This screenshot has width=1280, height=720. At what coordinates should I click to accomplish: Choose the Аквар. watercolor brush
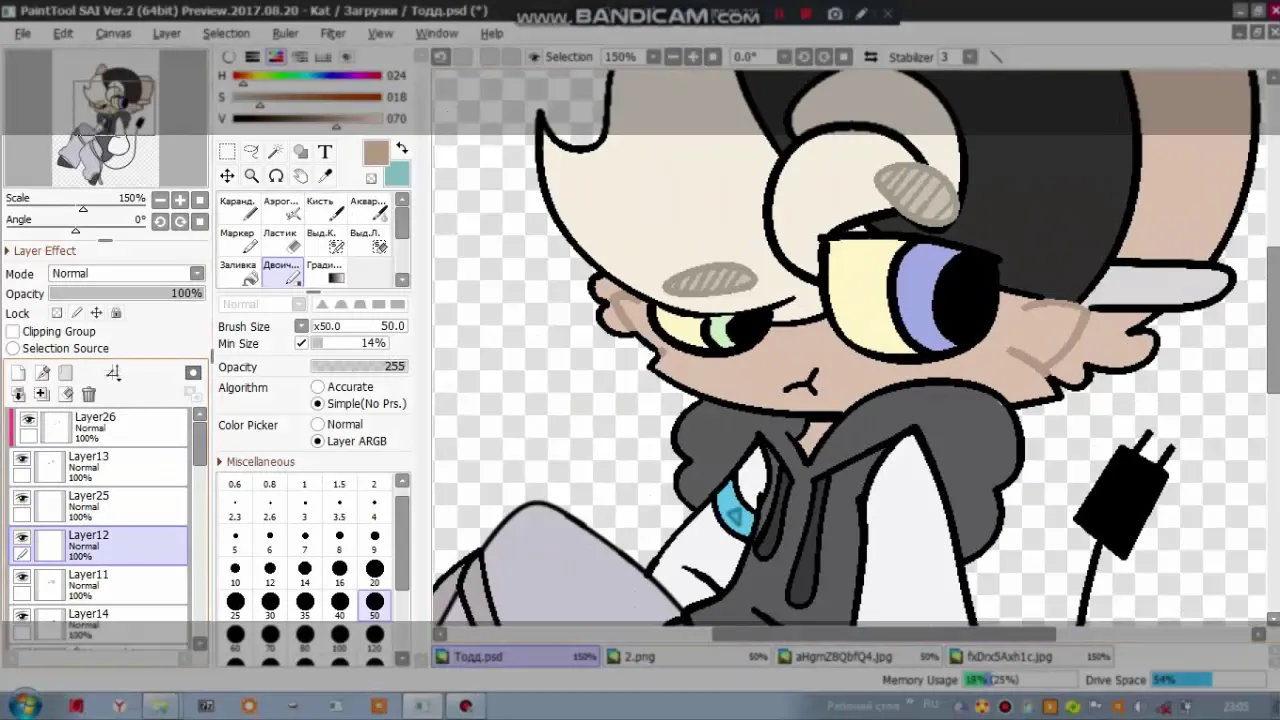tap(367, 209)
